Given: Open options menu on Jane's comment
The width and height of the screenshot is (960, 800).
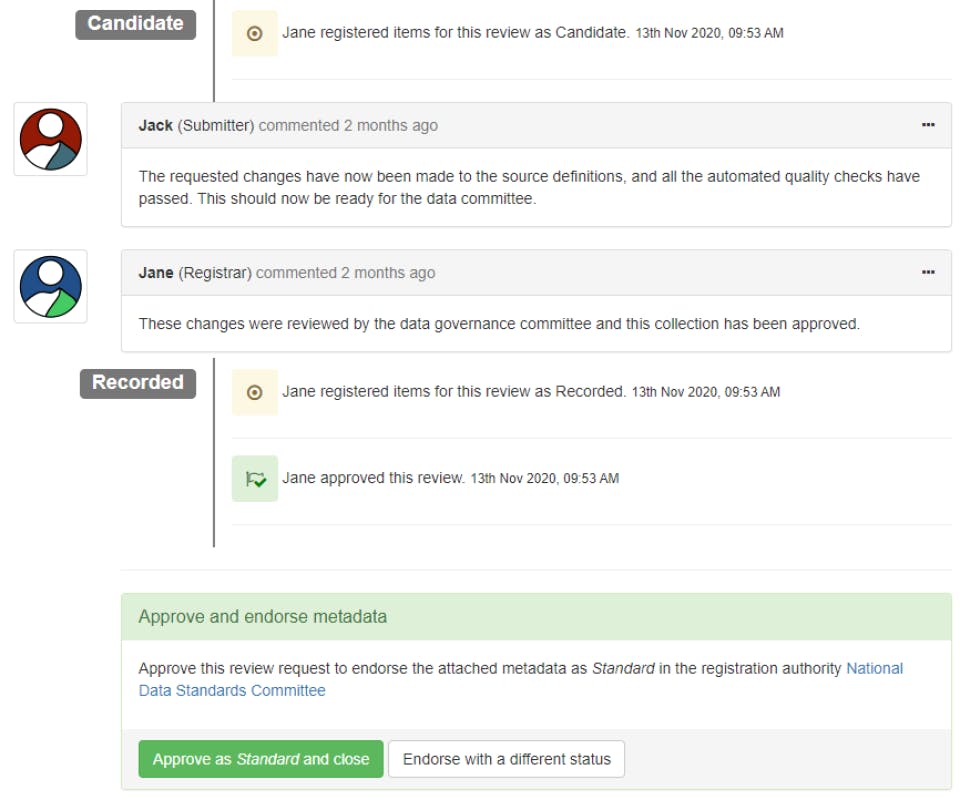Looking at the screenshot, I should (x=928, y=272).
